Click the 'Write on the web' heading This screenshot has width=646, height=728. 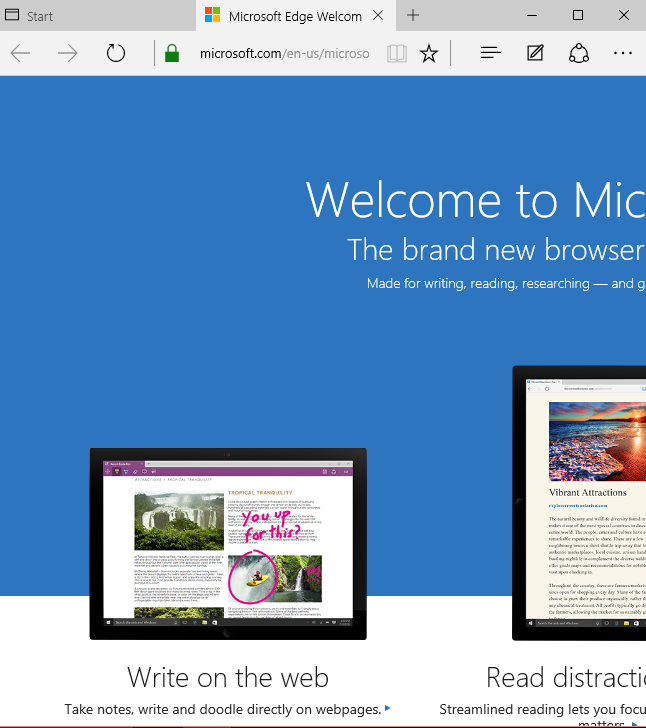[228, 677]
